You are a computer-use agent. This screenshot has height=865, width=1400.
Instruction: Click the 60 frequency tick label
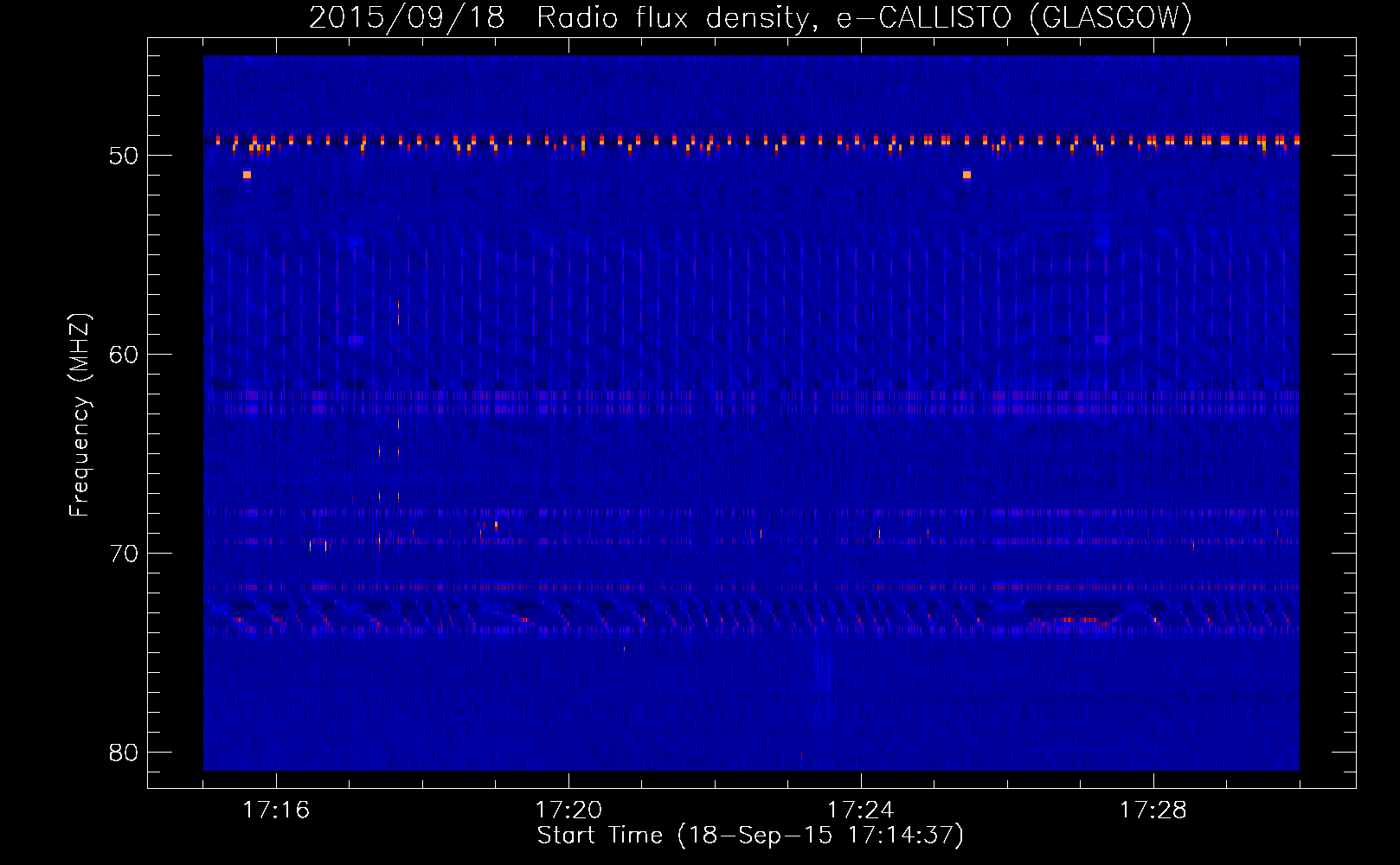(124, 355)
